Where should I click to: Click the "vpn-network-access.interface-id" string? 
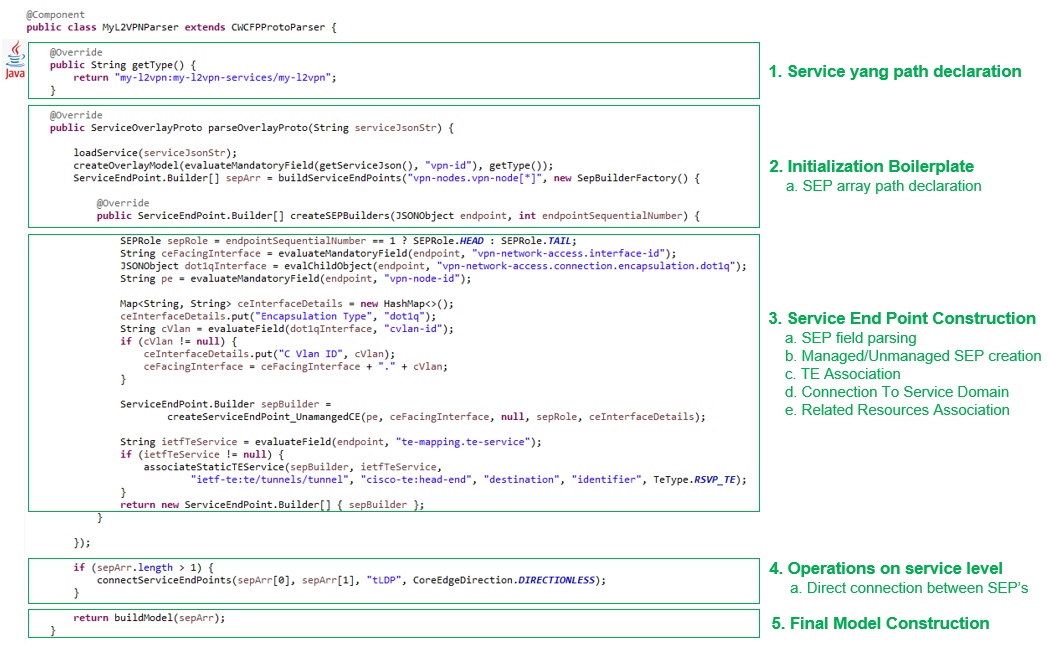point(568,254)
